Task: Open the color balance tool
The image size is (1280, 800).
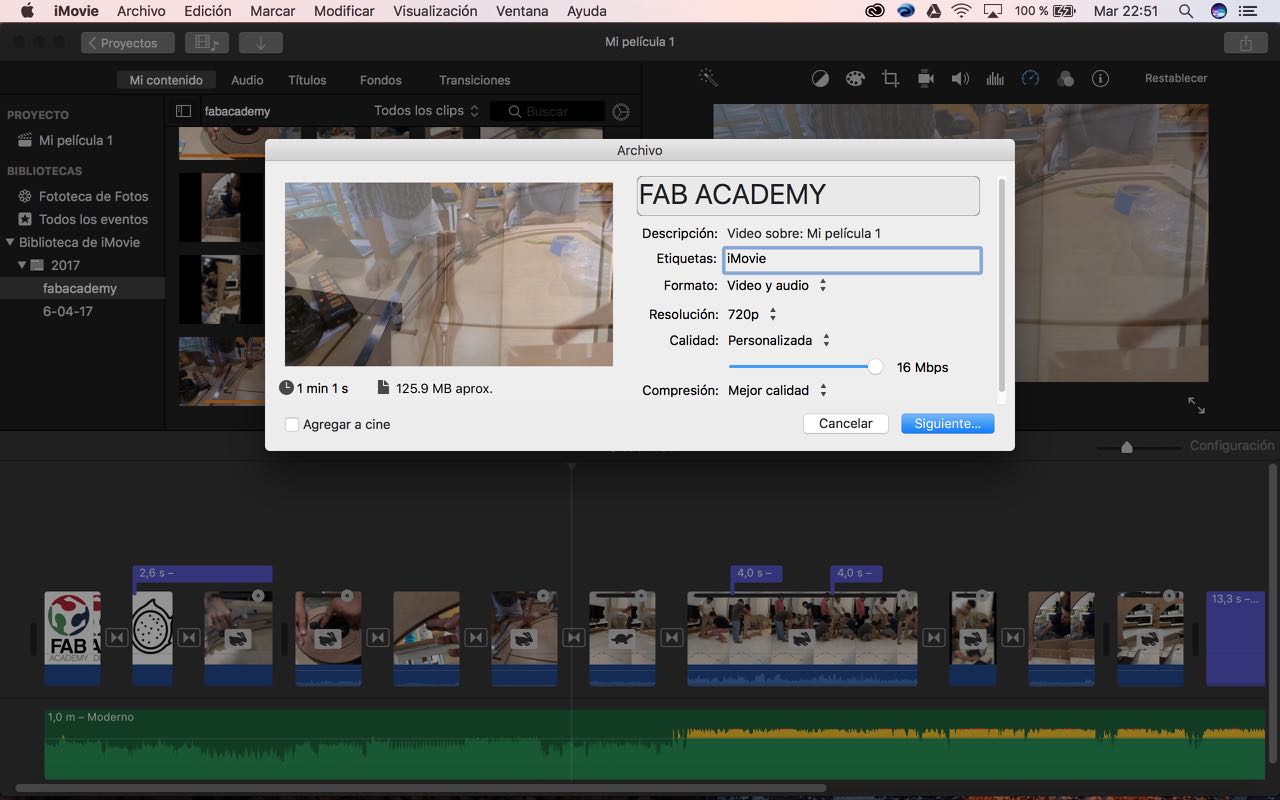Action: tap(820, 78)
